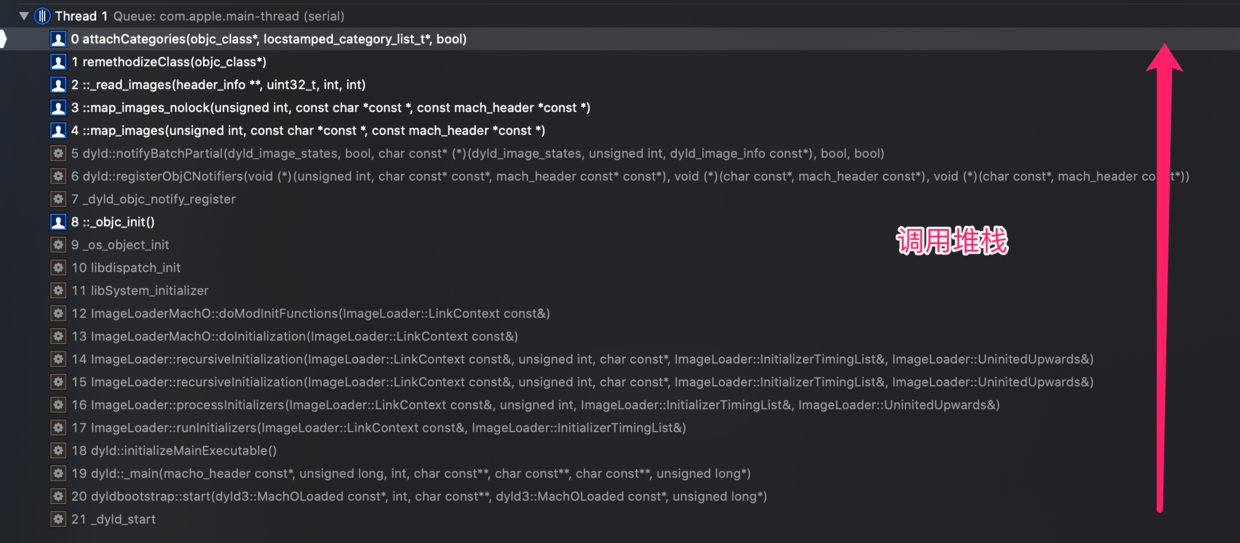Click user icon beside attachCategories frame

tap(58, 39)
